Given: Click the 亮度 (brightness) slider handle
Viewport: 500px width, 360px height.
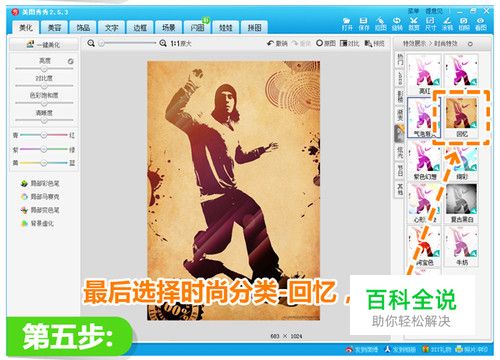Looking at the screenshot, I should 44,69.
